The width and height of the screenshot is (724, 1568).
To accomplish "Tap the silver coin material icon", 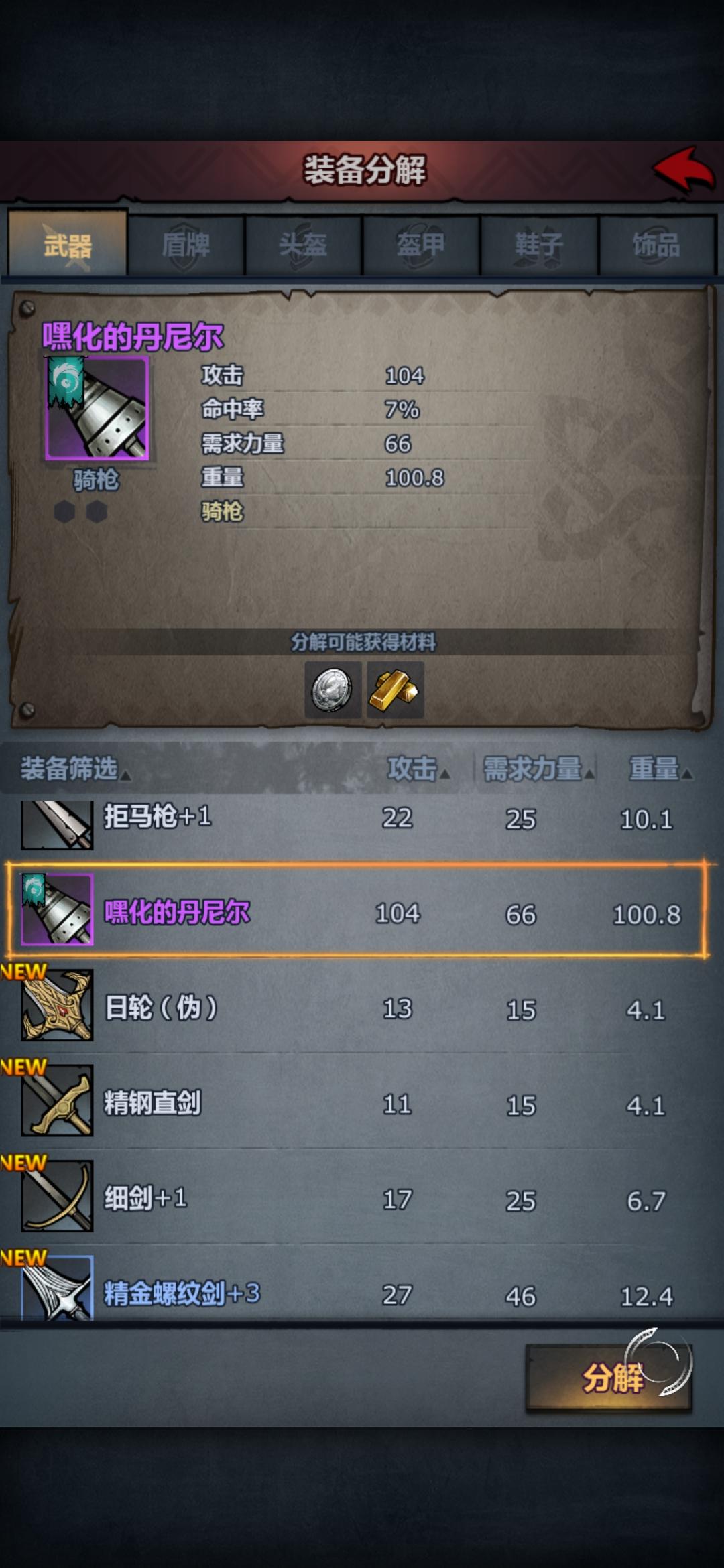I will (333, 690).
